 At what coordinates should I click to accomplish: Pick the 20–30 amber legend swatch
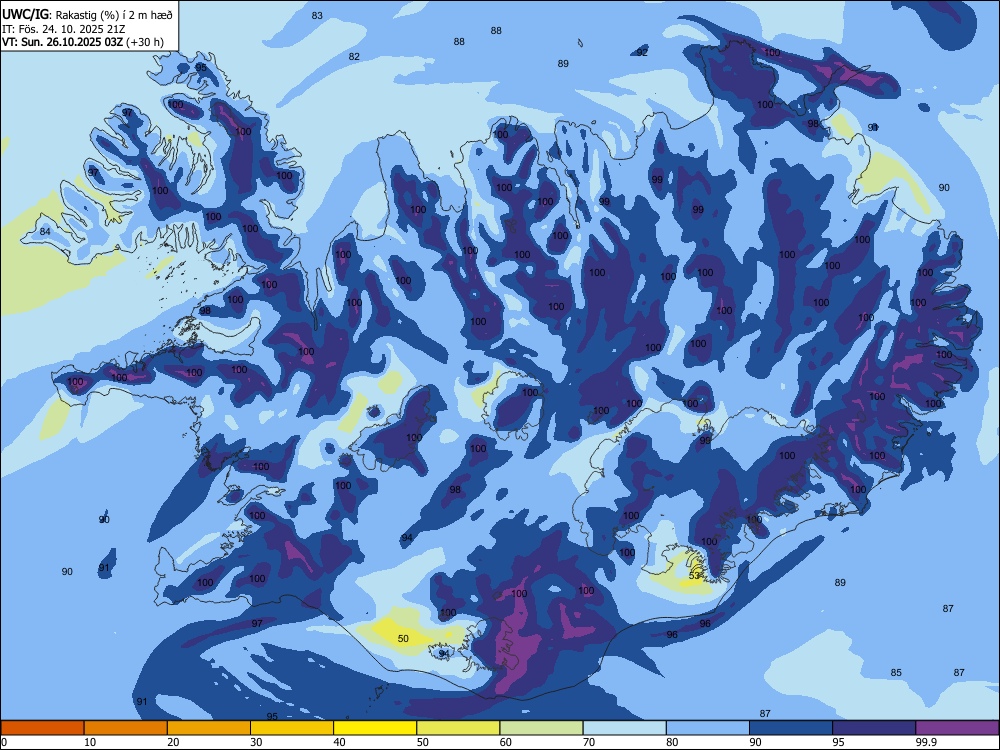pos(209,728)
